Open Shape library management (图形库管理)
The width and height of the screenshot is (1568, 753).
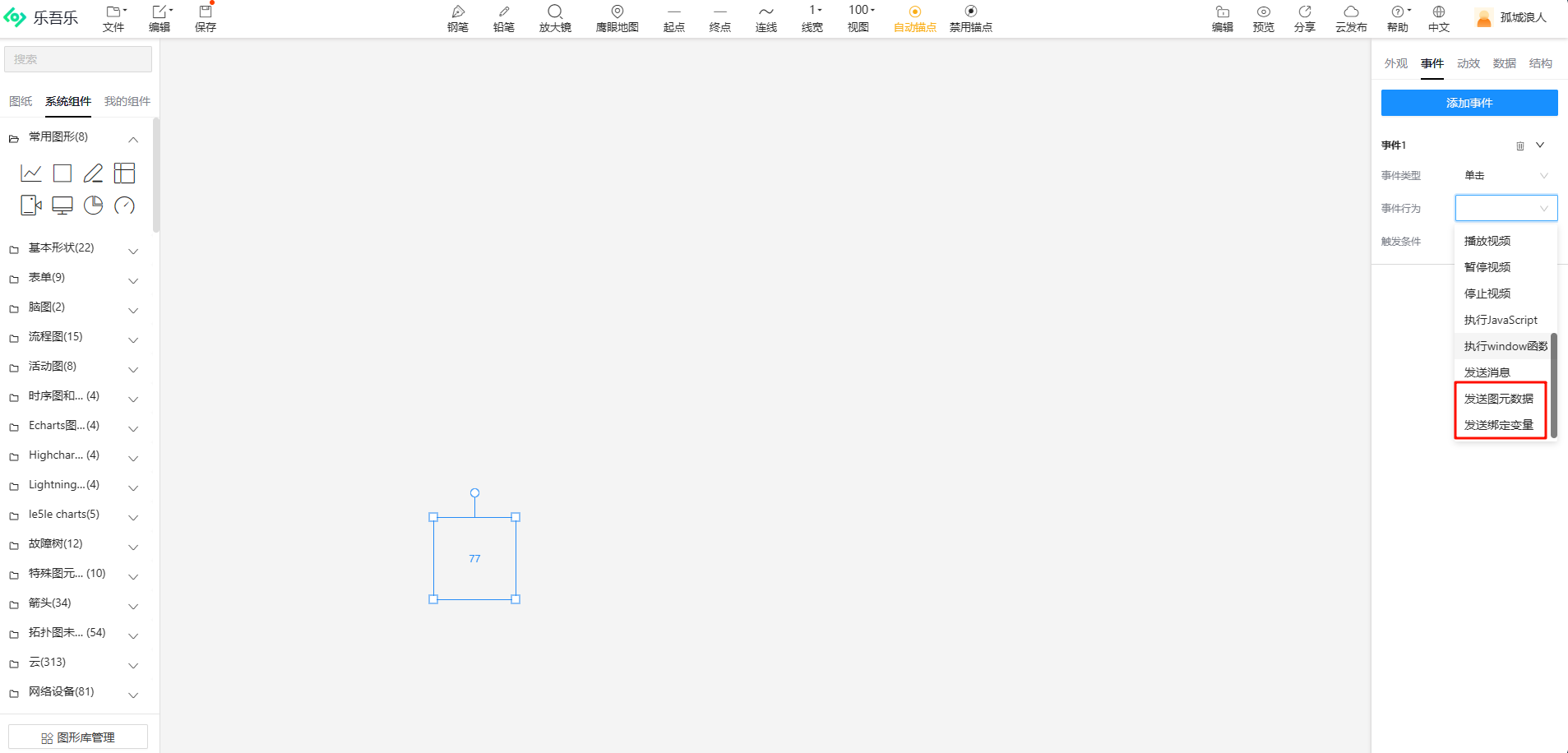[78, 737]
